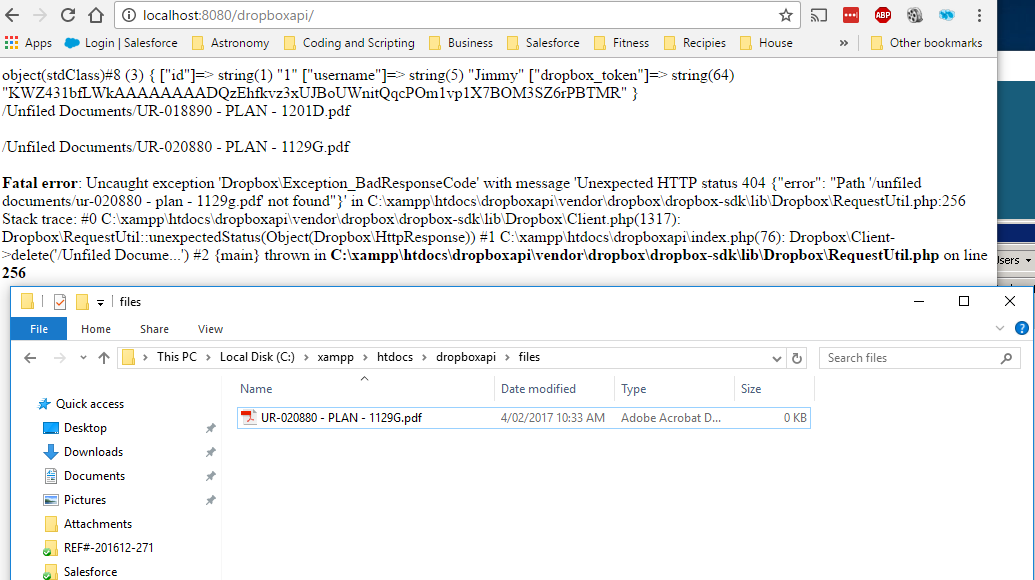This screenshot has height=580, width=1035.
Task: Open the Astronomy bookmark folder
Action: click(x=230, y=43)
